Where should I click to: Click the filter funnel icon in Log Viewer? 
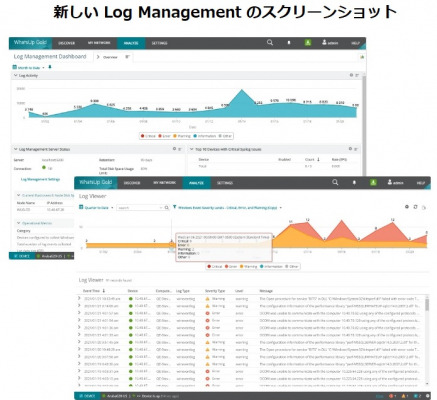(x=174, y=207)
